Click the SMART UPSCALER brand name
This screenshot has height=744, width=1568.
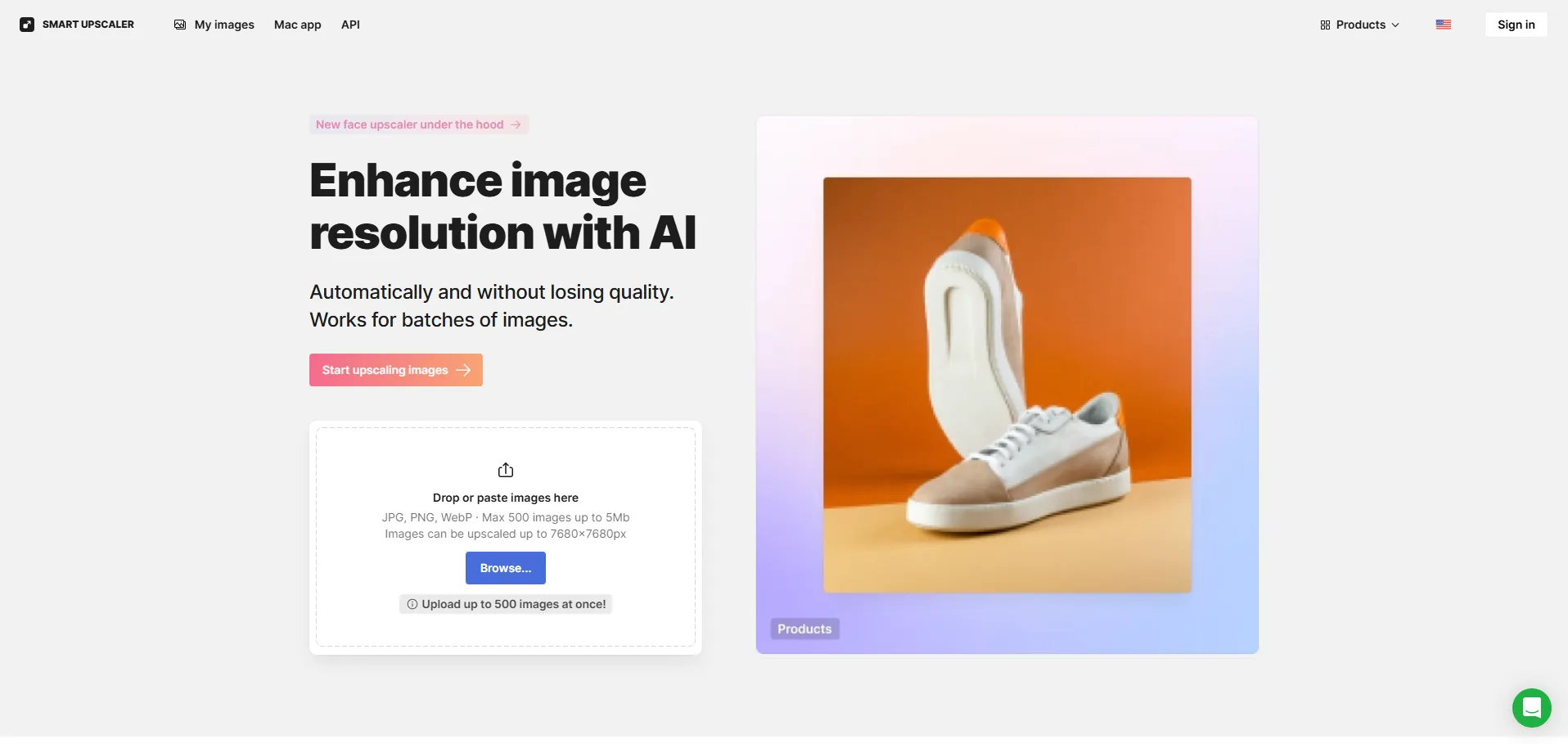(x=88, y=25)
